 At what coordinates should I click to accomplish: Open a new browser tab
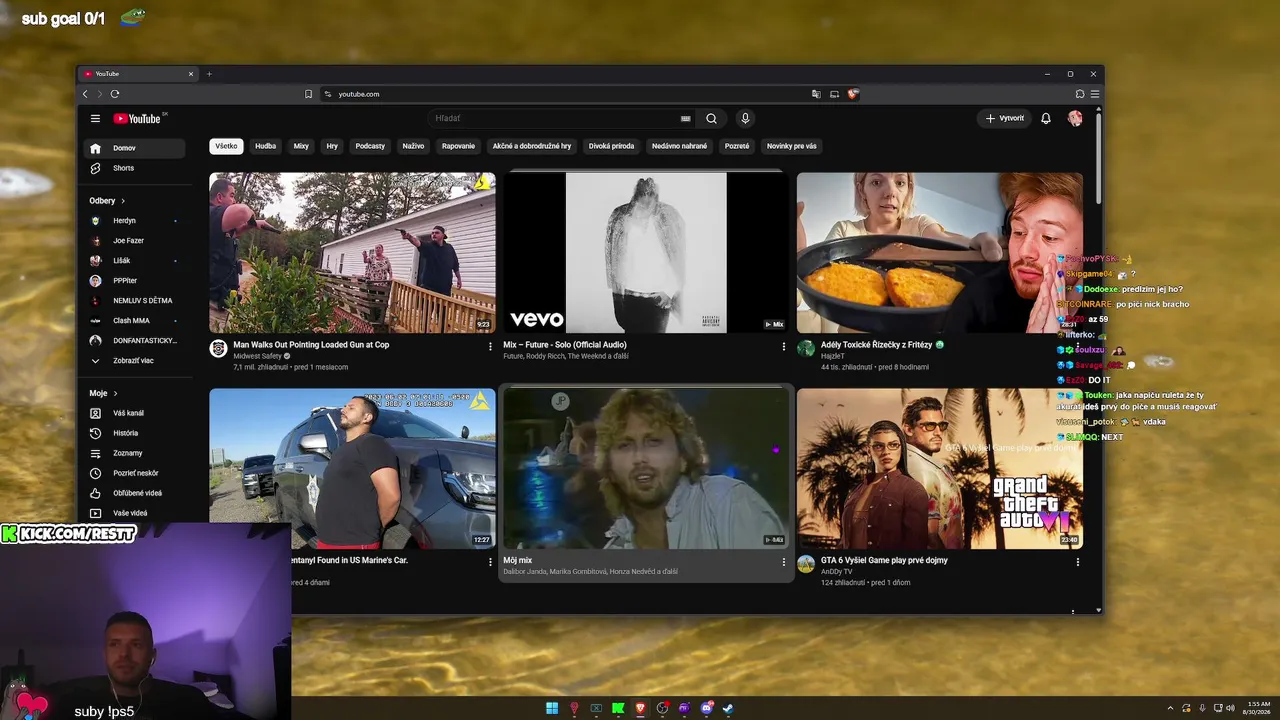coord(209,74)
